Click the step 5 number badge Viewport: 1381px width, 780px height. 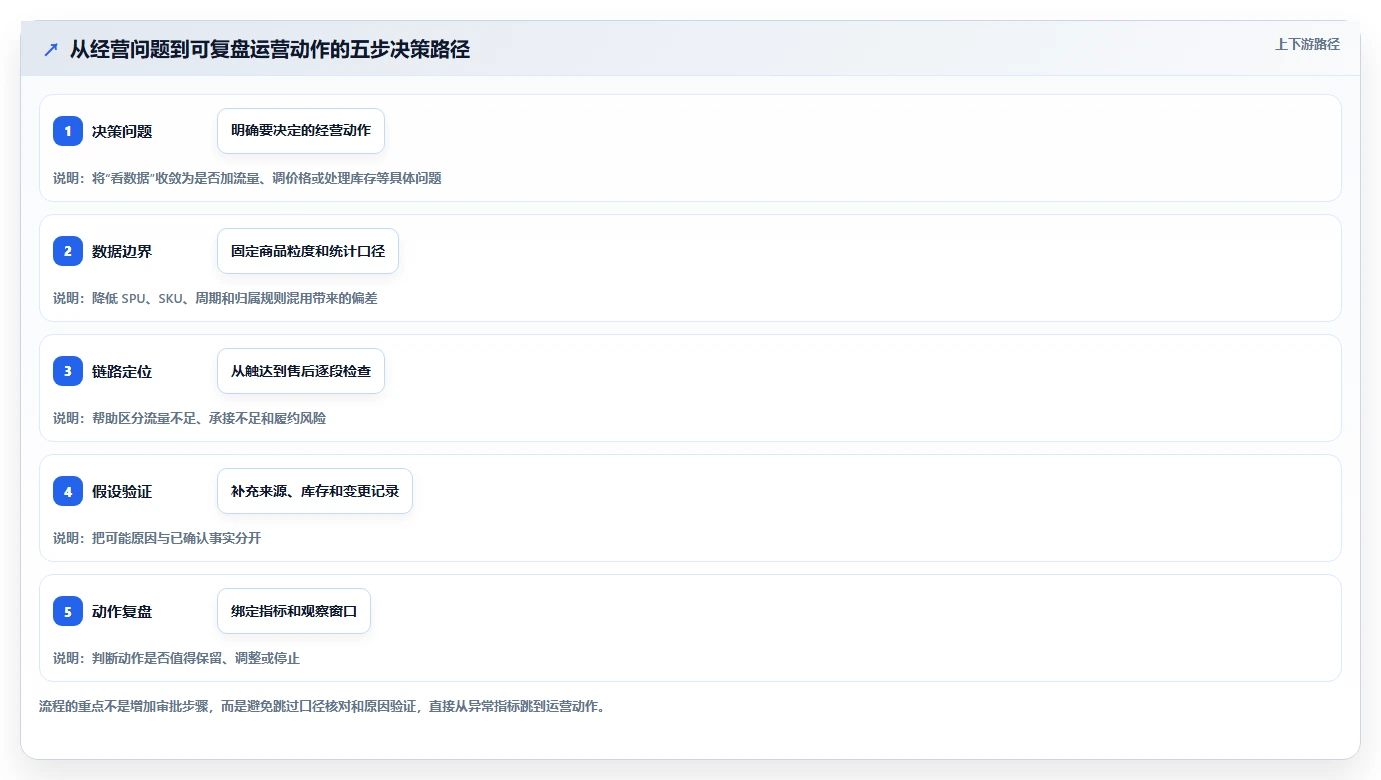coord(68,611)
